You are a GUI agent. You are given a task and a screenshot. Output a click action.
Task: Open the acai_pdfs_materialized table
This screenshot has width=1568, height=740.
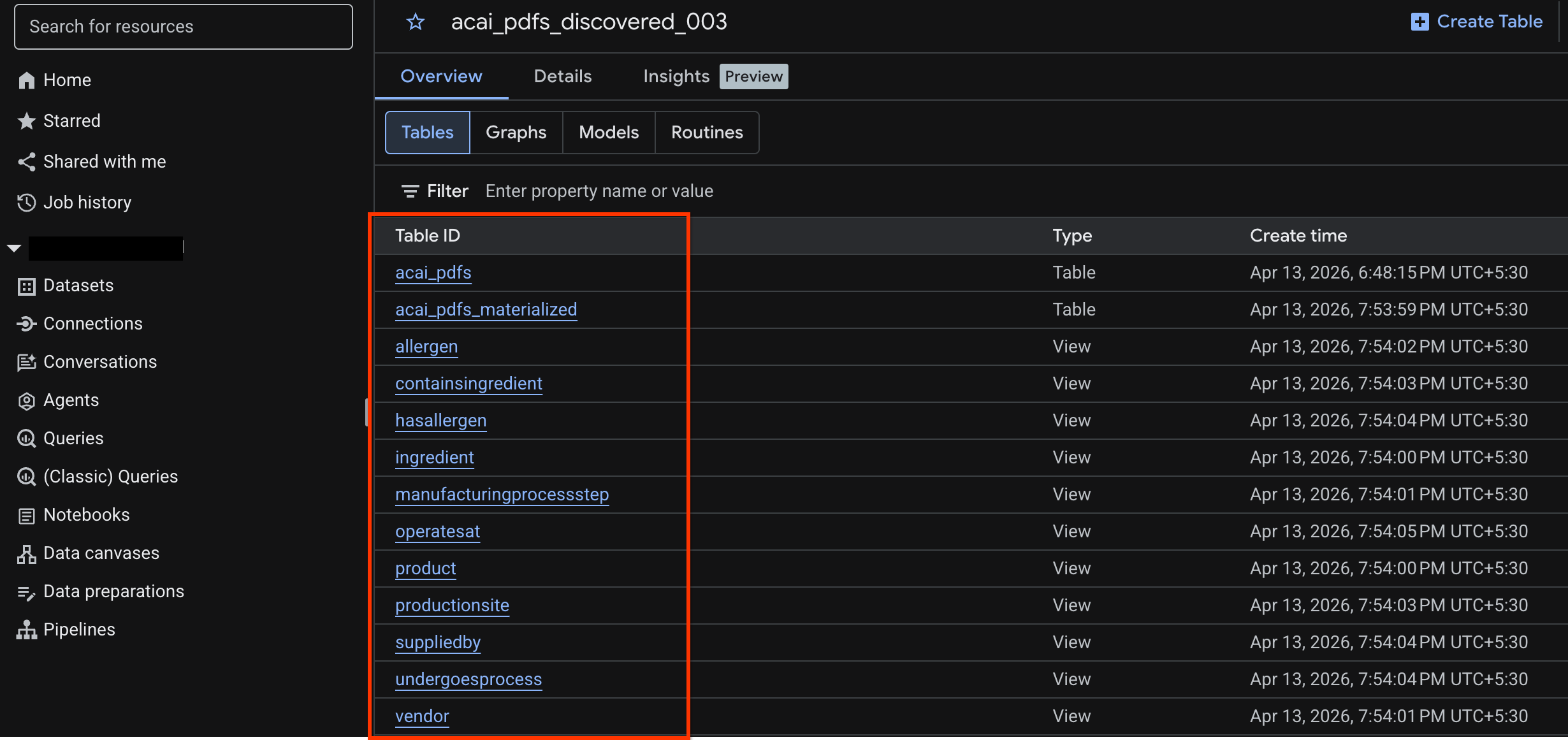click(486, 309)
